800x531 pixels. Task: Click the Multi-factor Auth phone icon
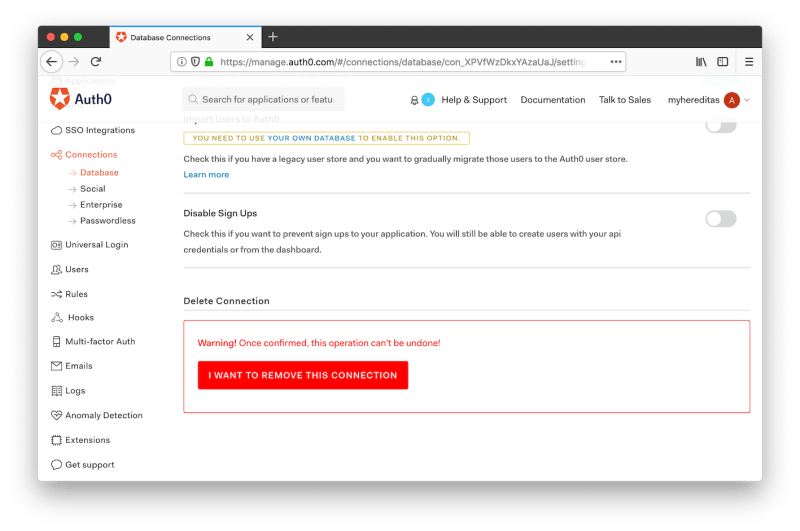coord(56,342)
